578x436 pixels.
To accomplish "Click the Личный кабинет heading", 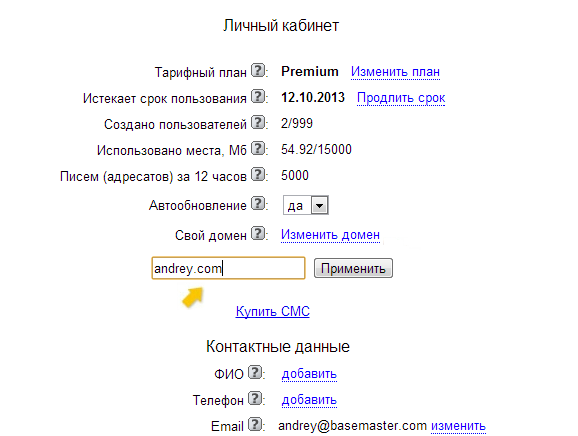I will [281, 26].
